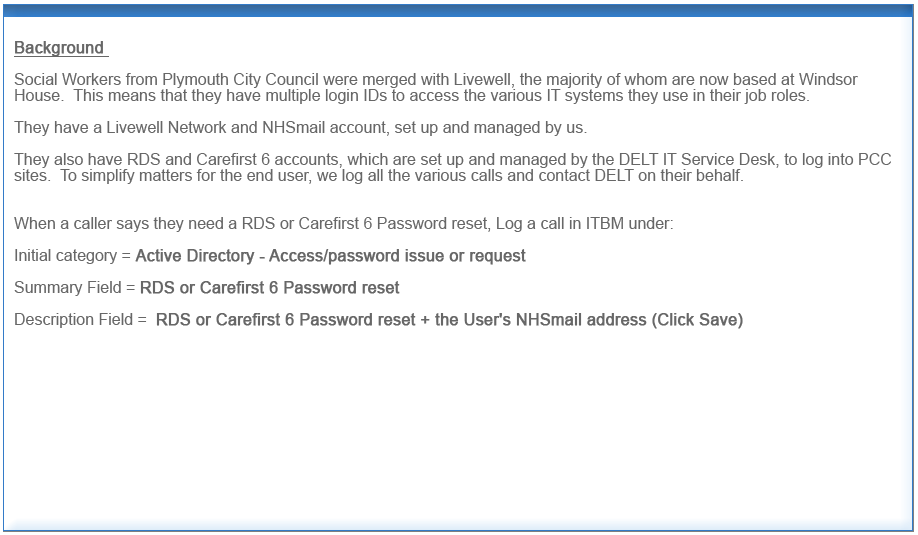Click the words Windsor at end of first line
This screenshot has width=918, height=535.
[x=828, y=80]
